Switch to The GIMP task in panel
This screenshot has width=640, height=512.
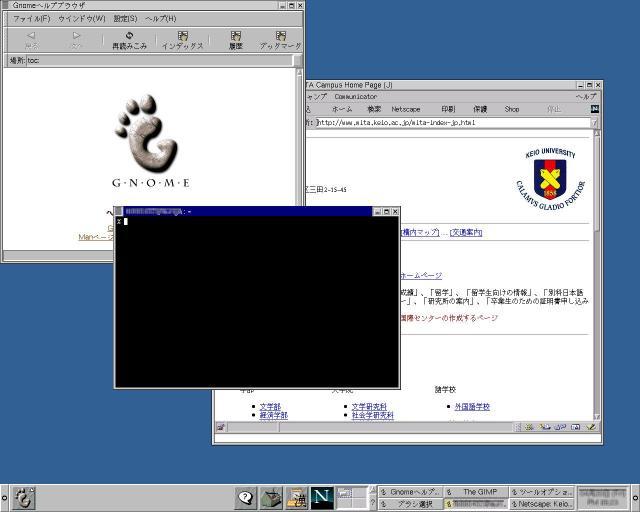point(476,492)
